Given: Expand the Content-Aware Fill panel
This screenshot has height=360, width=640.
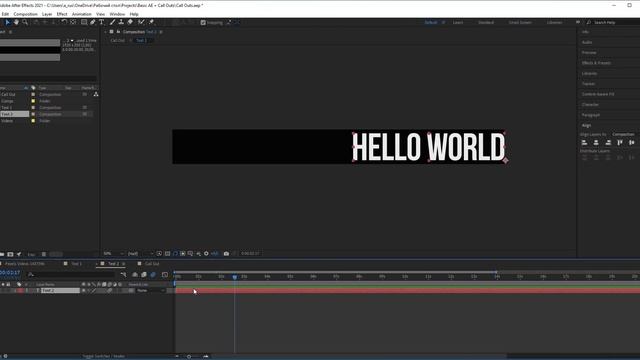Looking at the screenshot, I should 598,94.
